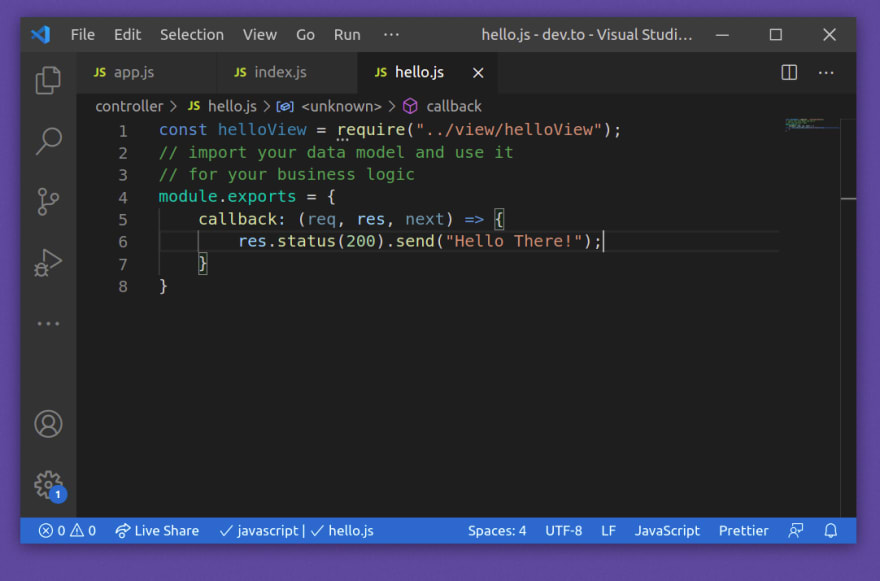Click the callback breadcrumb
Image resolution: width=880 pixels, height=581 pixels.
tap(443, 106)
